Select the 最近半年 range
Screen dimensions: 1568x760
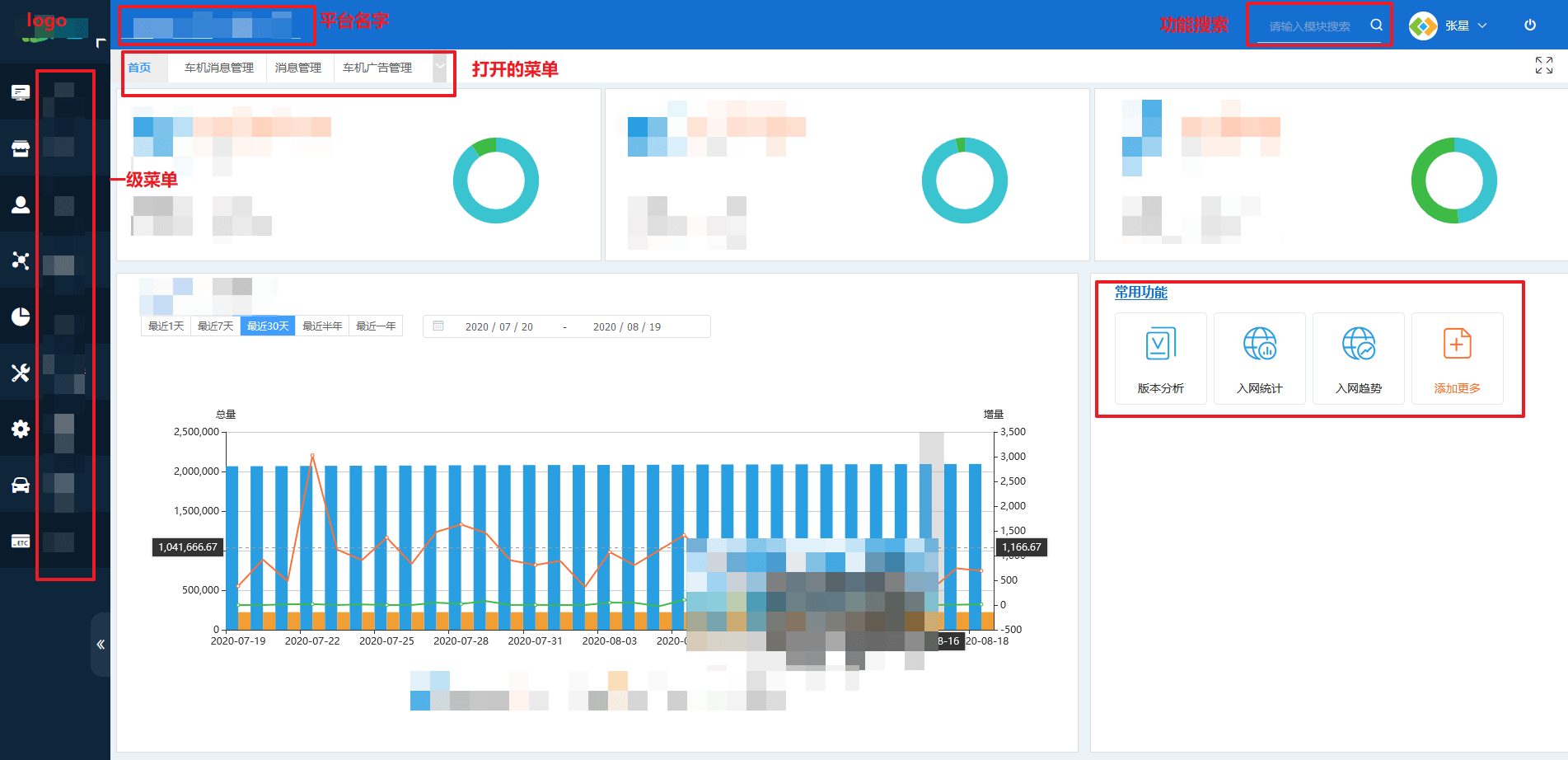point(322,326)
